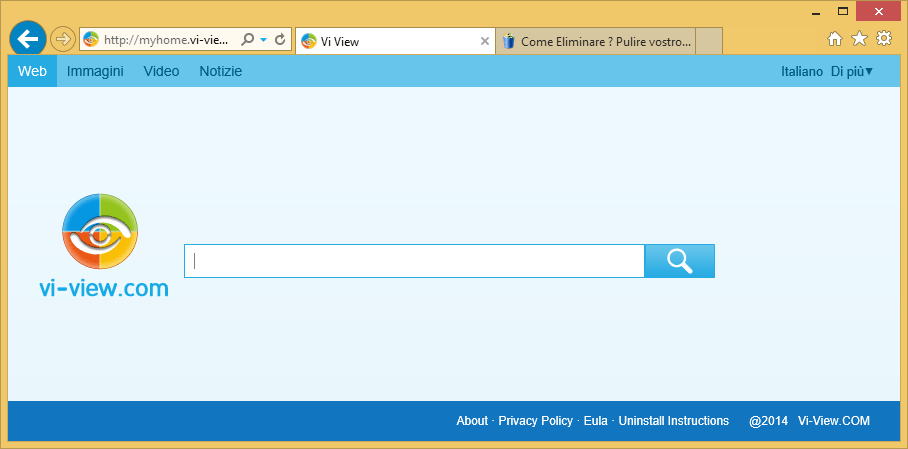Image resolution: width=908 pixels, height=449 pixels.
Task: Close the Vi View tab
Action: (x=485, y=41)
